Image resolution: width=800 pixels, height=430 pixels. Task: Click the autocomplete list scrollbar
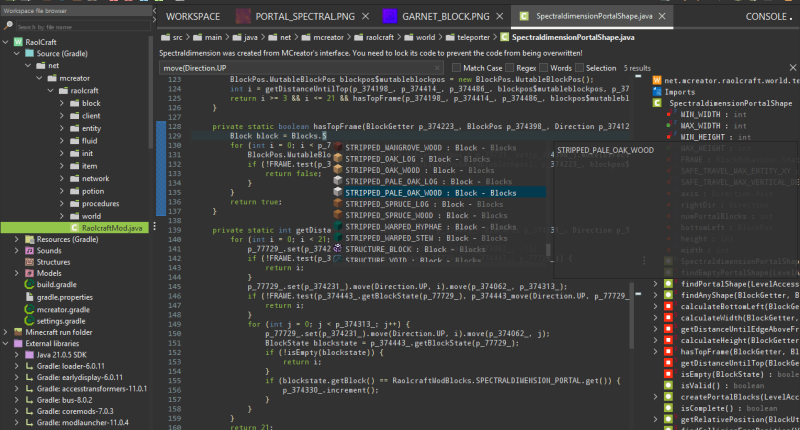(548, 249)
